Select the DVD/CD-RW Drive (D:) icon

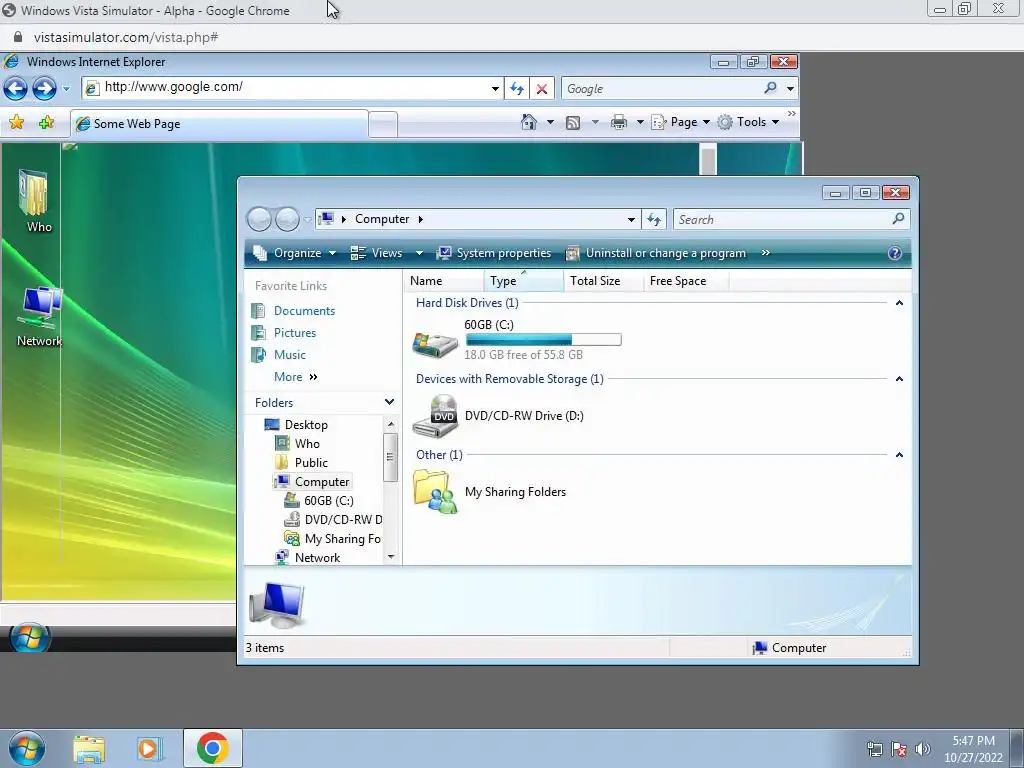[x=436, y=416]
